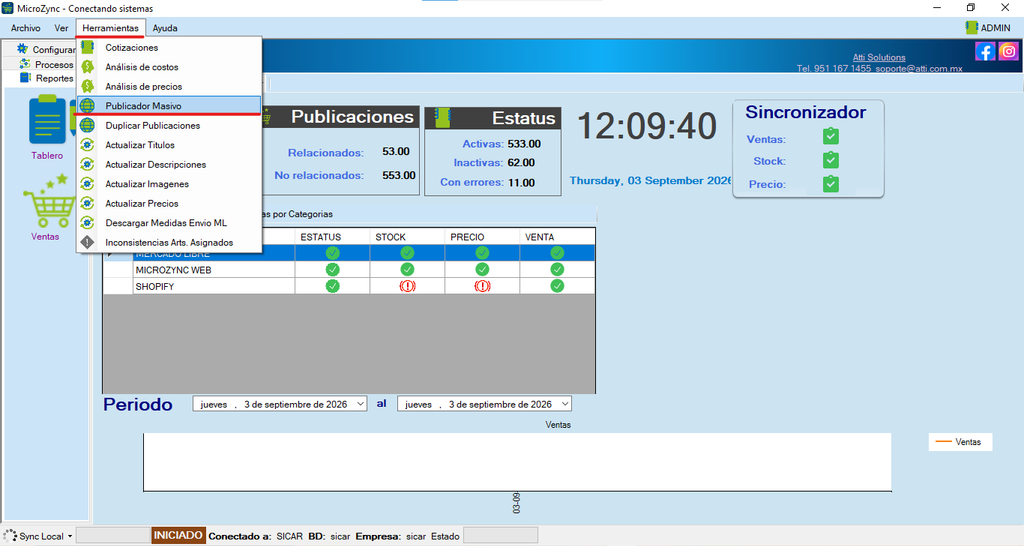Click the Inconsistencias warning diamond icon
The width and height of the screenshot is (1024, 546).
click(x=88, y=242)
